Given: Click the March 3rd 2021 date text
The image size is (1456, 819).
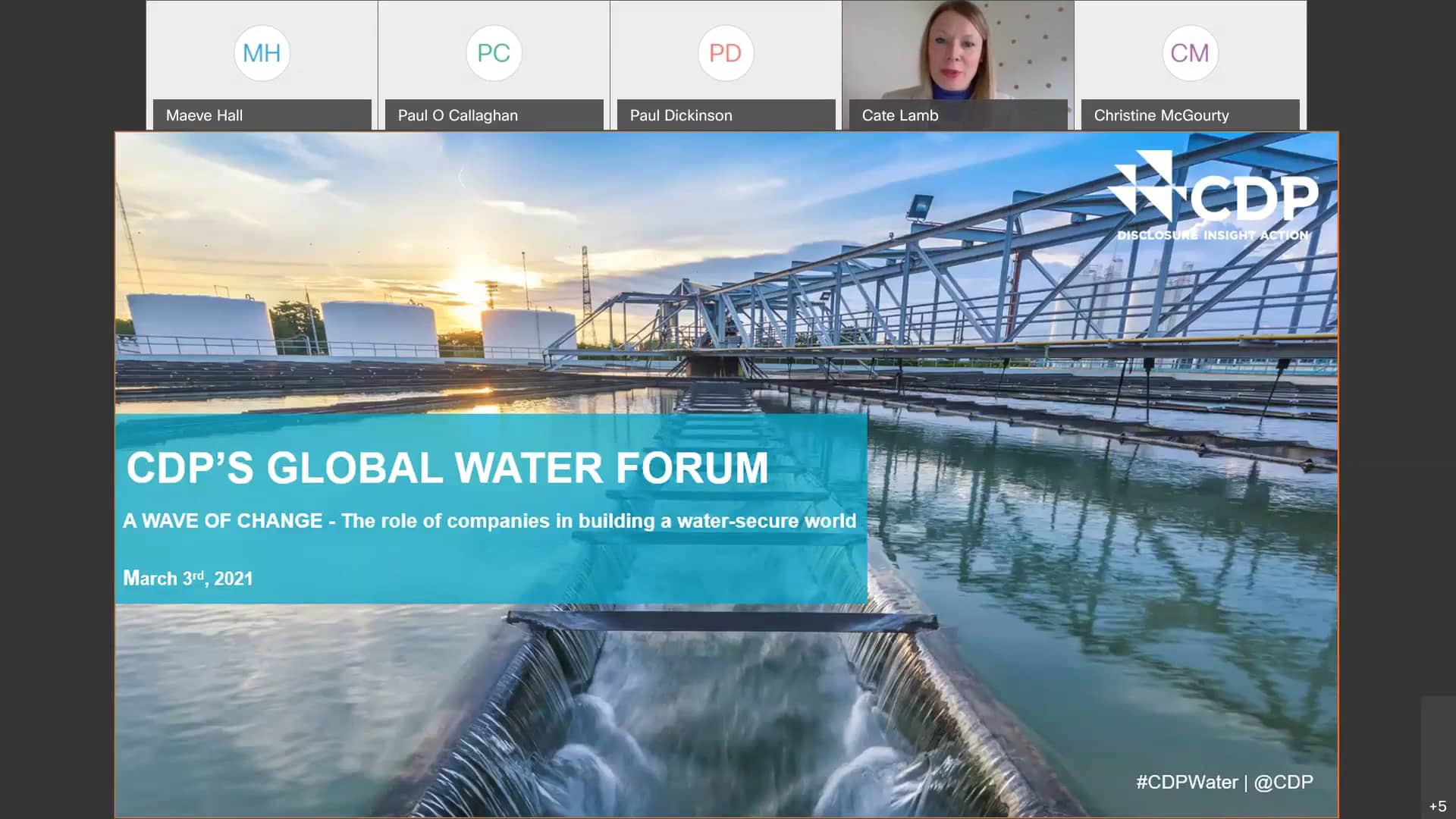Looking at the screenshot, I should click(188, 578).
